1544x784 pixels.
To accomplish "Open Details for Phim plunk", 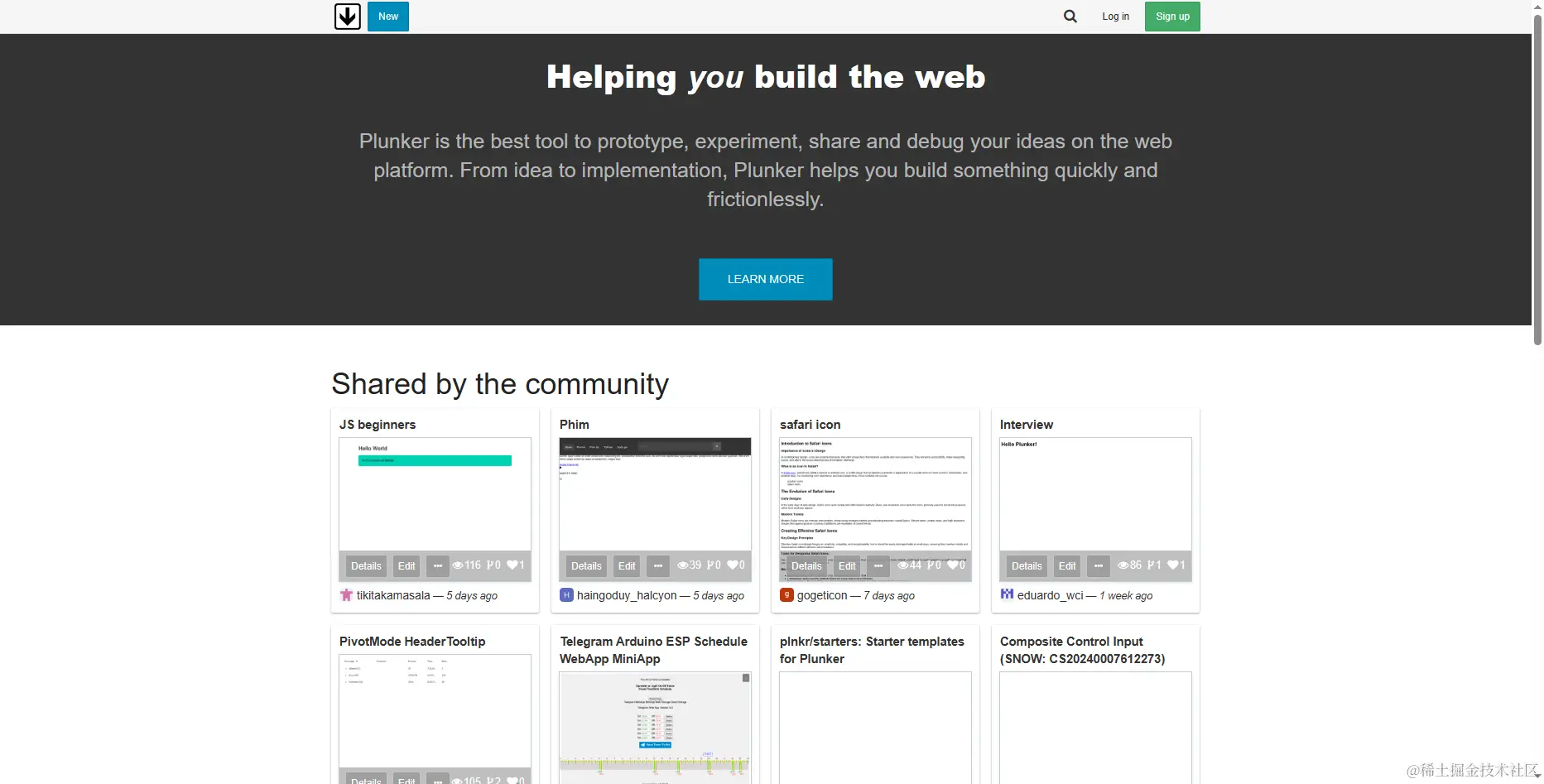I will 586,566.
